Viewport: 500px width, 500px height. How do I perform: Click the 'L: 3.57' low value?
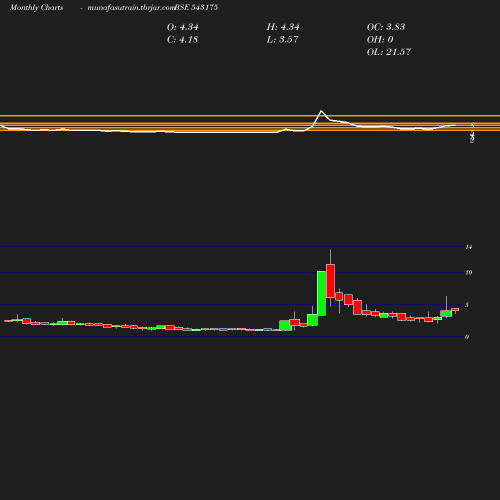click(x=282, y=40)
